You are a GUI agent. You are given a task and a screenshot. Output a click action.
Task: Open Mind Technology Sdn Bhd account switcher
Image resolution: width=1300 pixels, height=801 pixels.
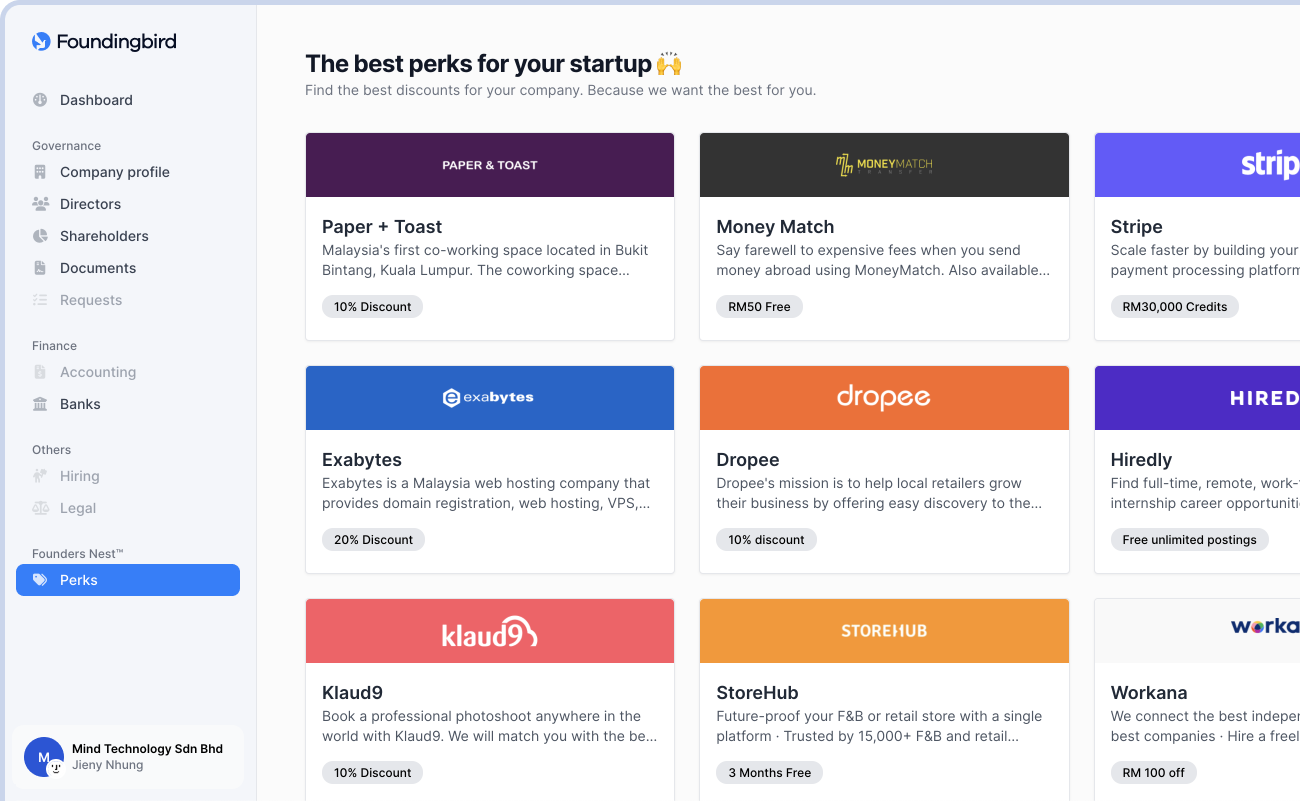tap(128, 757)
